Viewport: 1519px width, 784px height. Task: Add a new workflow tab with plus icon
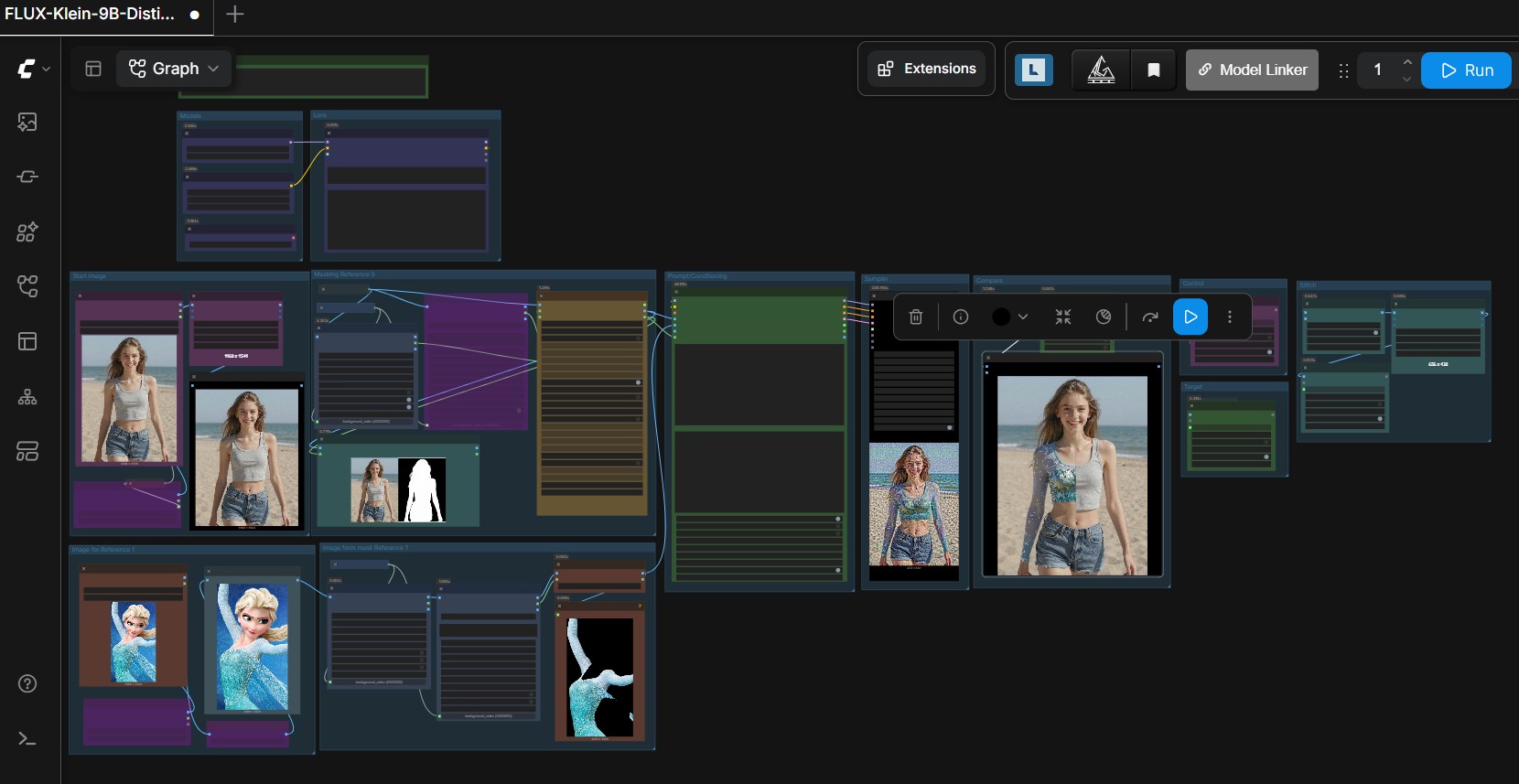[x=235, y=14]
